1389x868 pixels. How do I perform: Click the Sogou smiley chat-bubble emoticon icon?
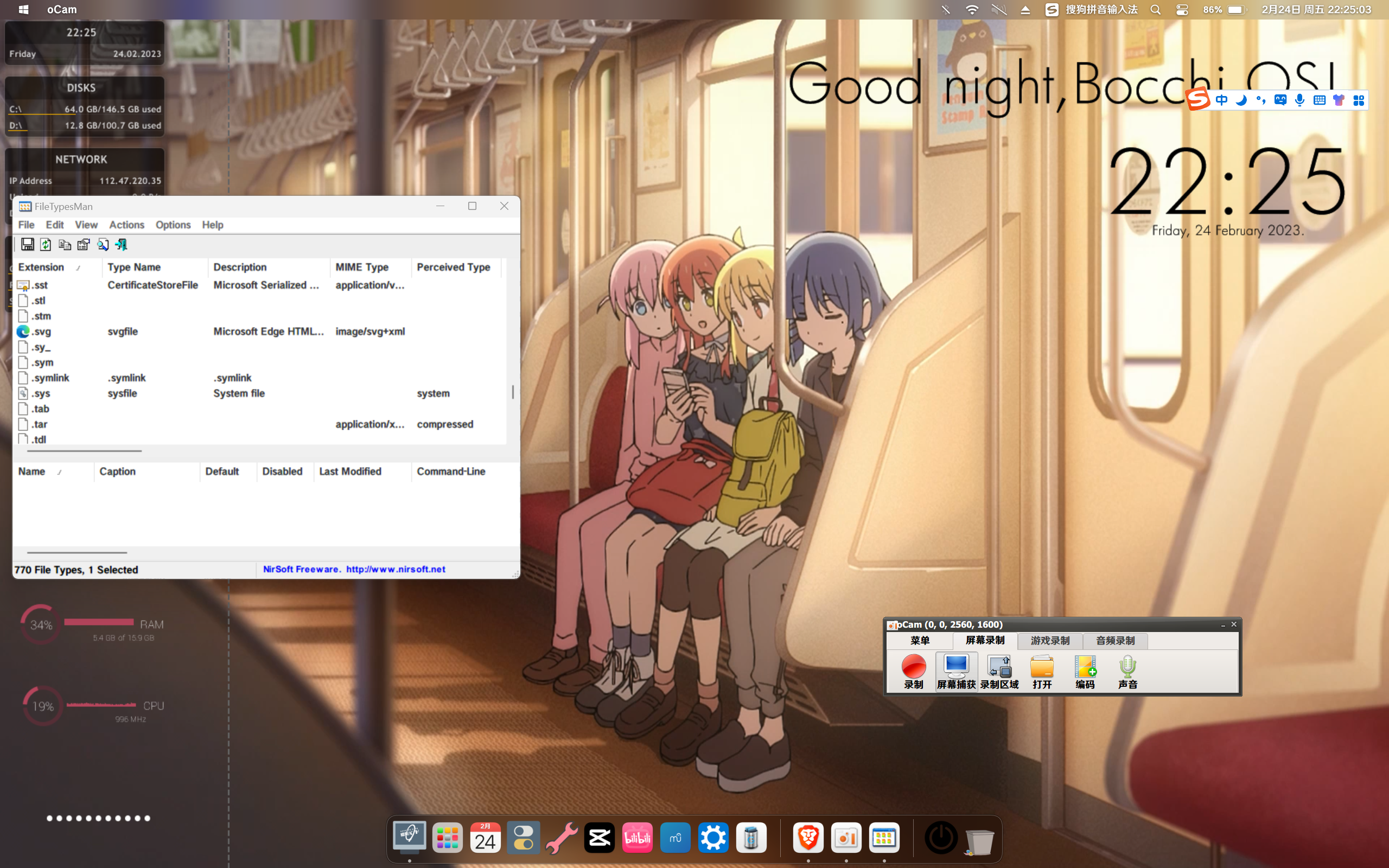pos(1280,100)
